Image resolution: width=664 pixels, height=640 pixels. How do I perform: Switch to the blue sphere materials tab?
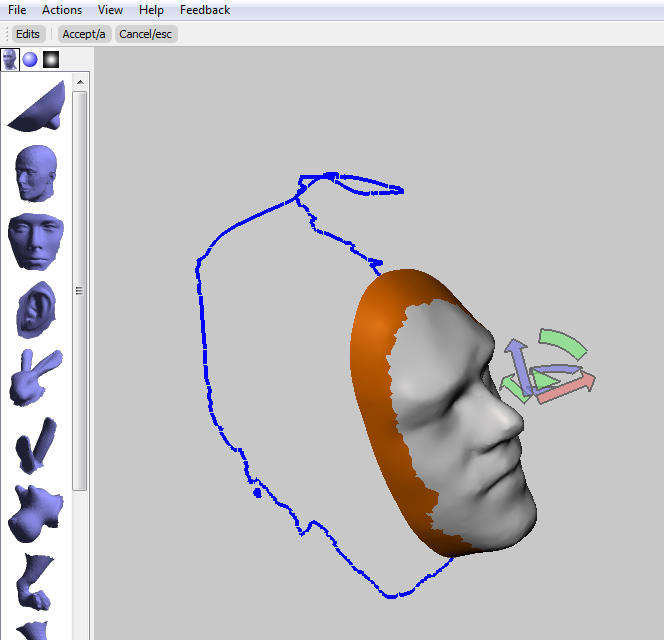coord(30,59)
